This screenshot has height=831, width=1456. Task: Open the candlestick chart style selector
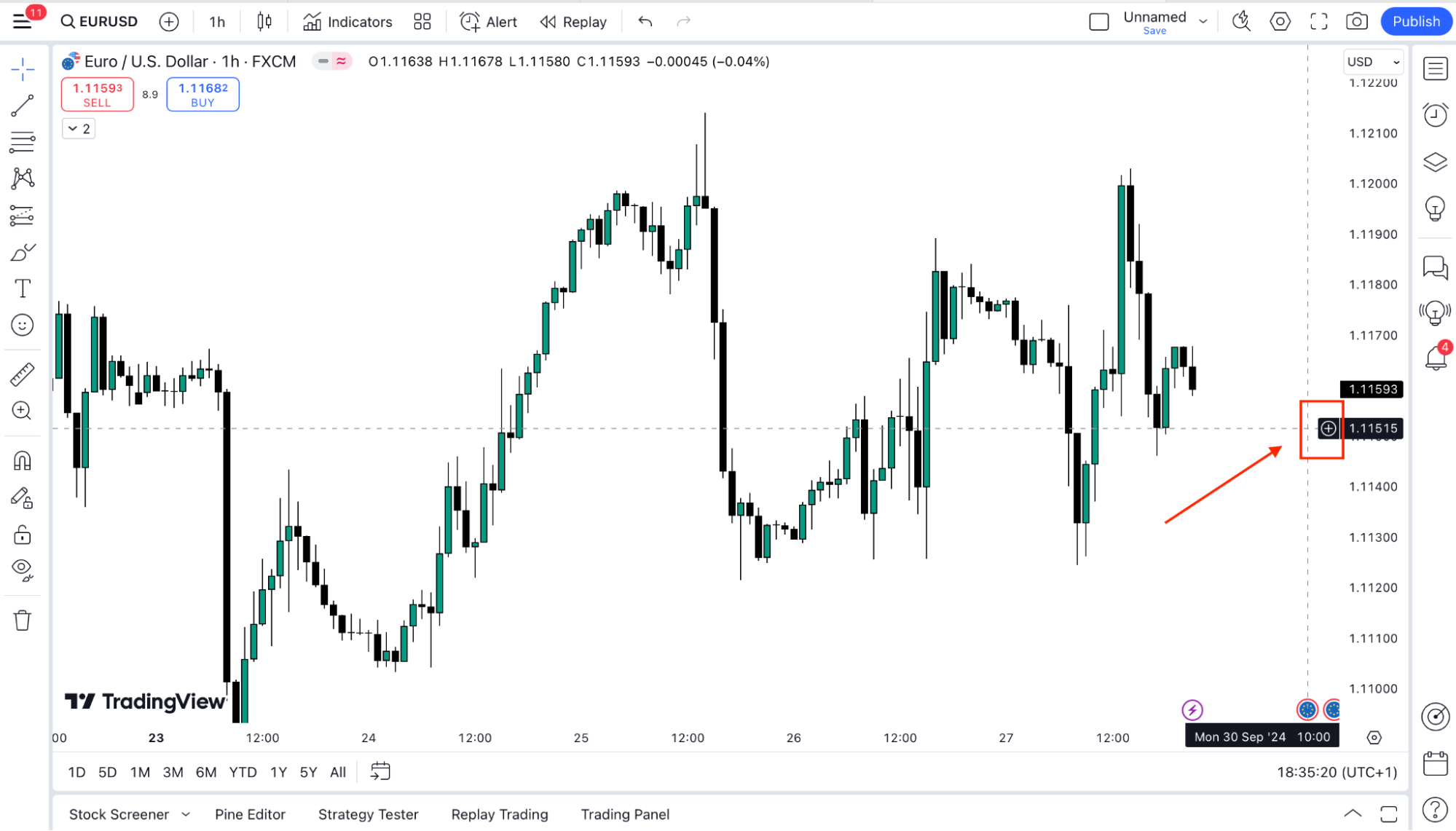pyautogui.click(x=264, y=22)
